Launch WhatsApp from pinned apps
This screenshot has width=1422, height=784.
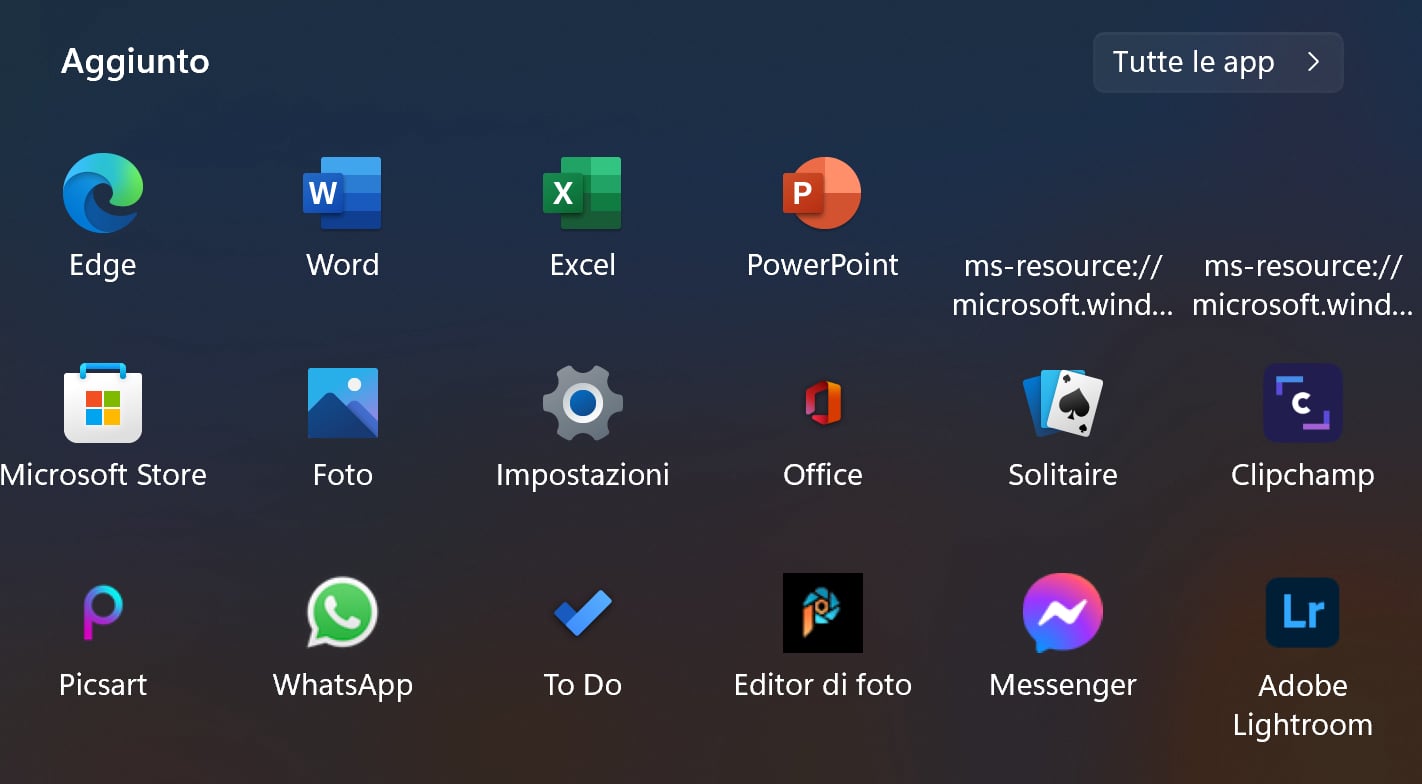(x=342, y=612)
